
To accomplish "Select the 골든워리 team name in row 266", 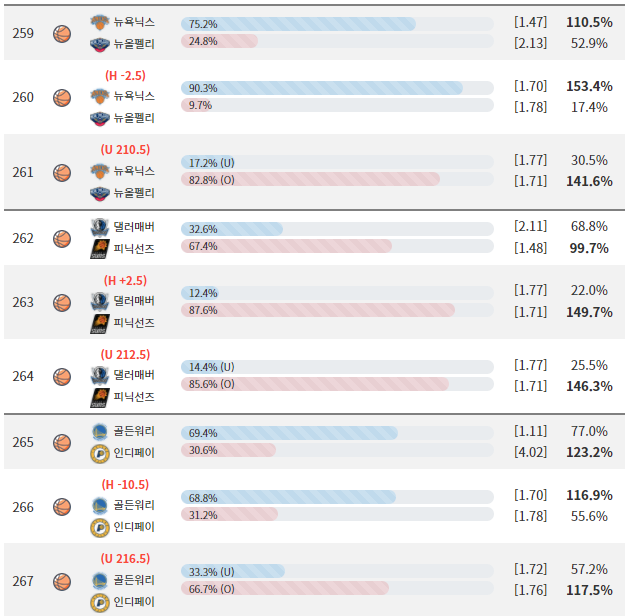I will click(x=134, y=504).
